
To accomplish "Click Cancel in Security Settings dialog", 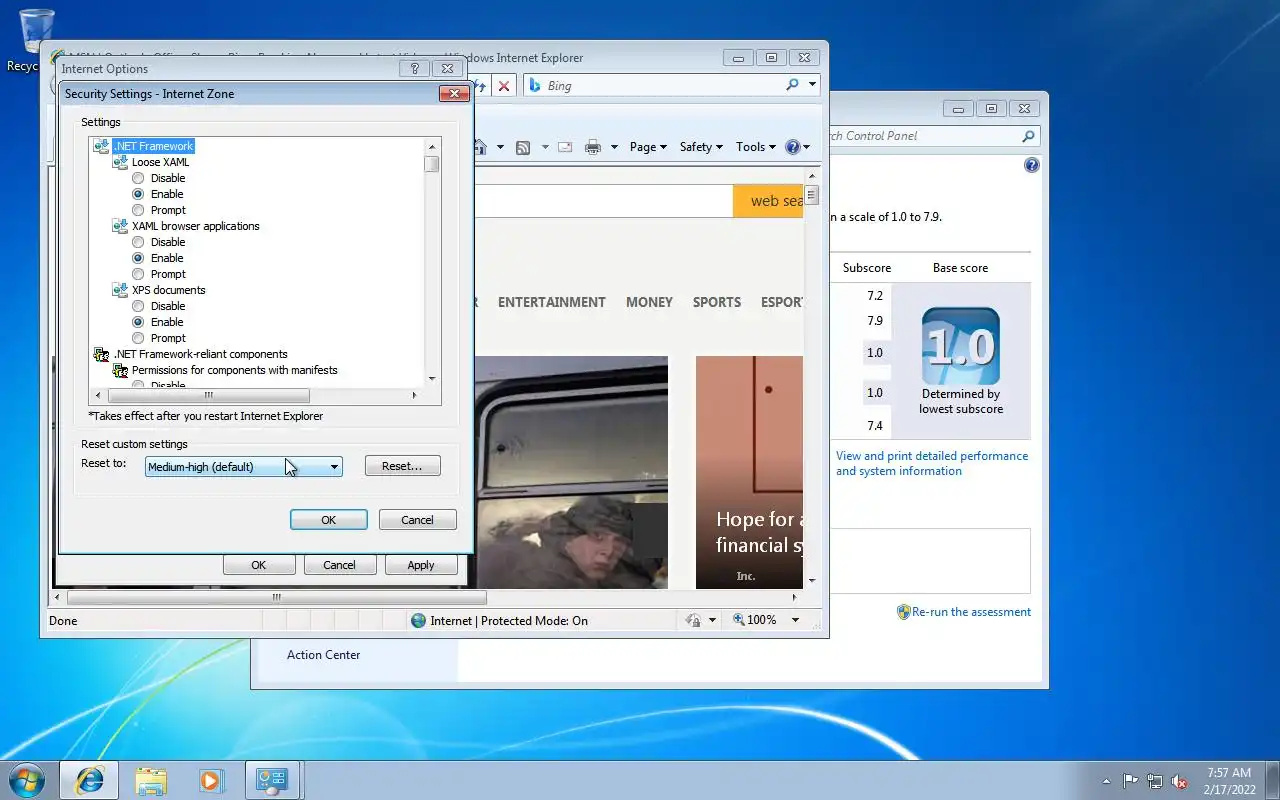I will pyautogui.click(x=417, y=520).
